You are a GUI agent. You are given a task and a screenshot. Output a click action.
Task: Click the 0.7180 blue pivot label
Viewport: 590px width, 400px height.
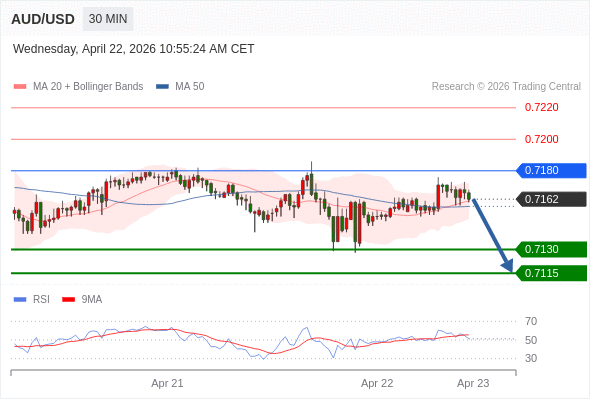(x=551, y=170)
